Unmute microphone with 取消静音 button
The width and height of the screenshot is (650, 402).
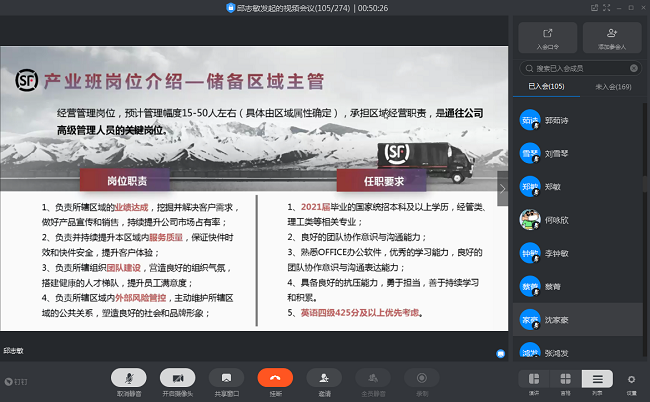[x=129, y=378]
